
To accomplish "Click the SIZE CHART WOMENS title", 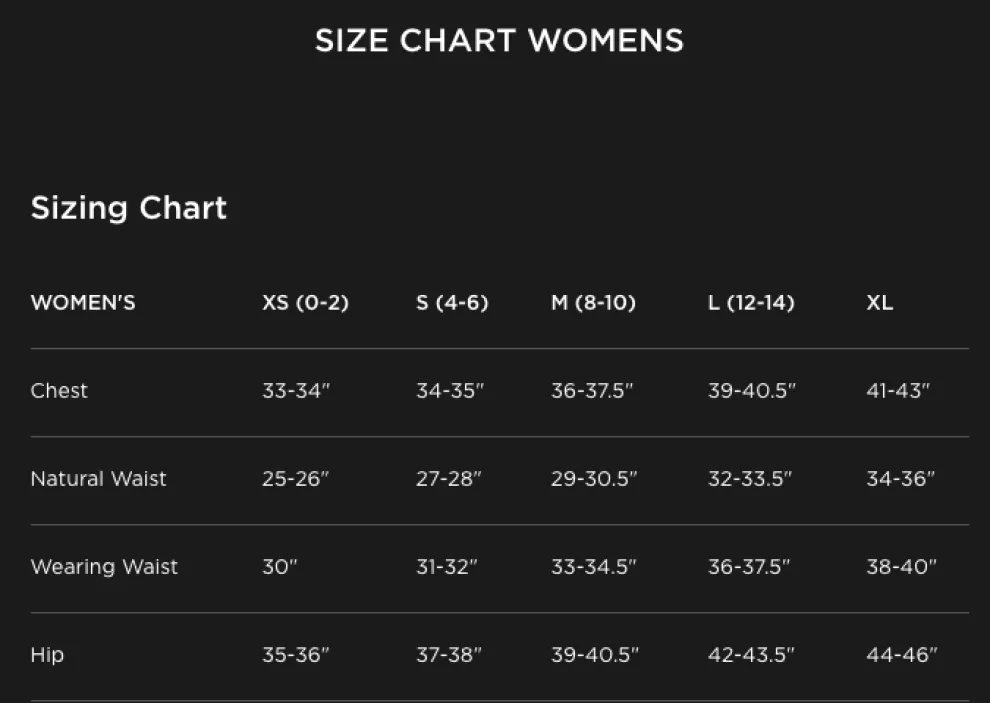I will pos(499,40).
